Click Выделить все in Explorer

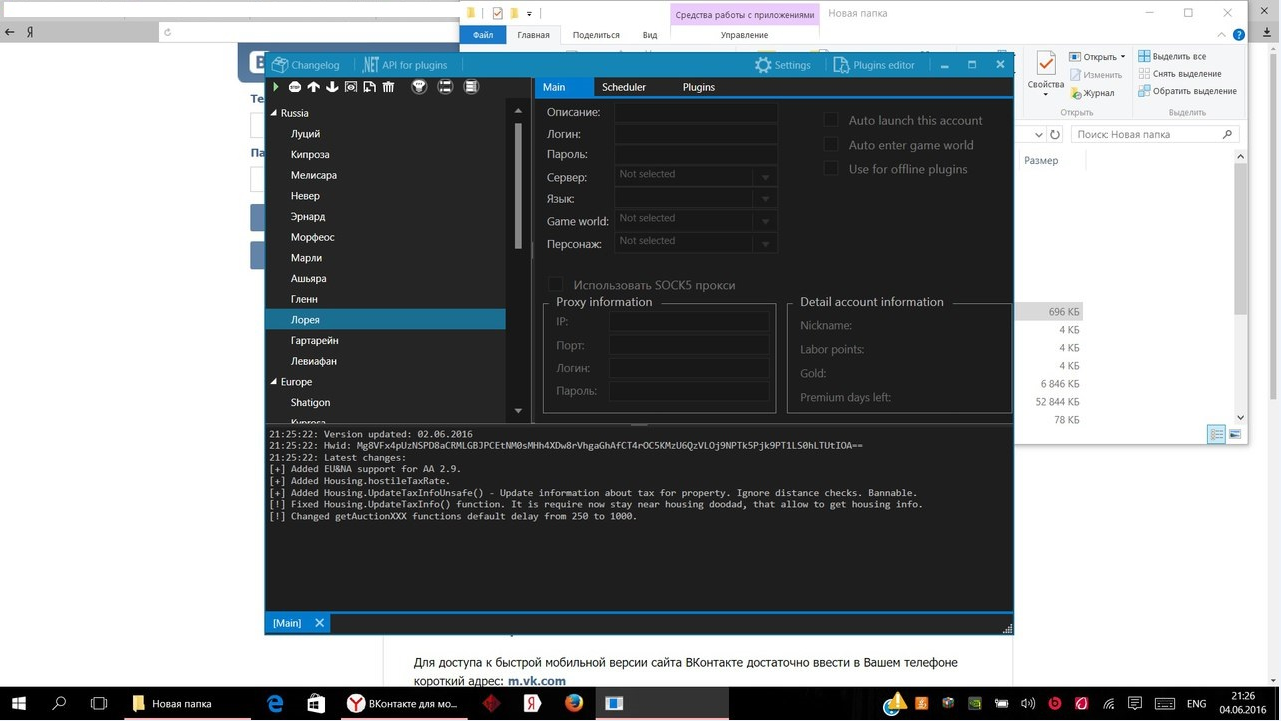[1172, 57]
